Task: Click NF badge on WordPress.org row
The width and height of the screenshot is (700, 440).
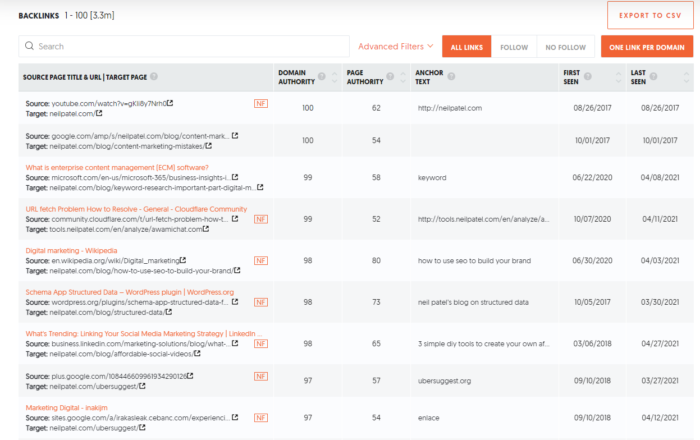Action: pos(261,302)
